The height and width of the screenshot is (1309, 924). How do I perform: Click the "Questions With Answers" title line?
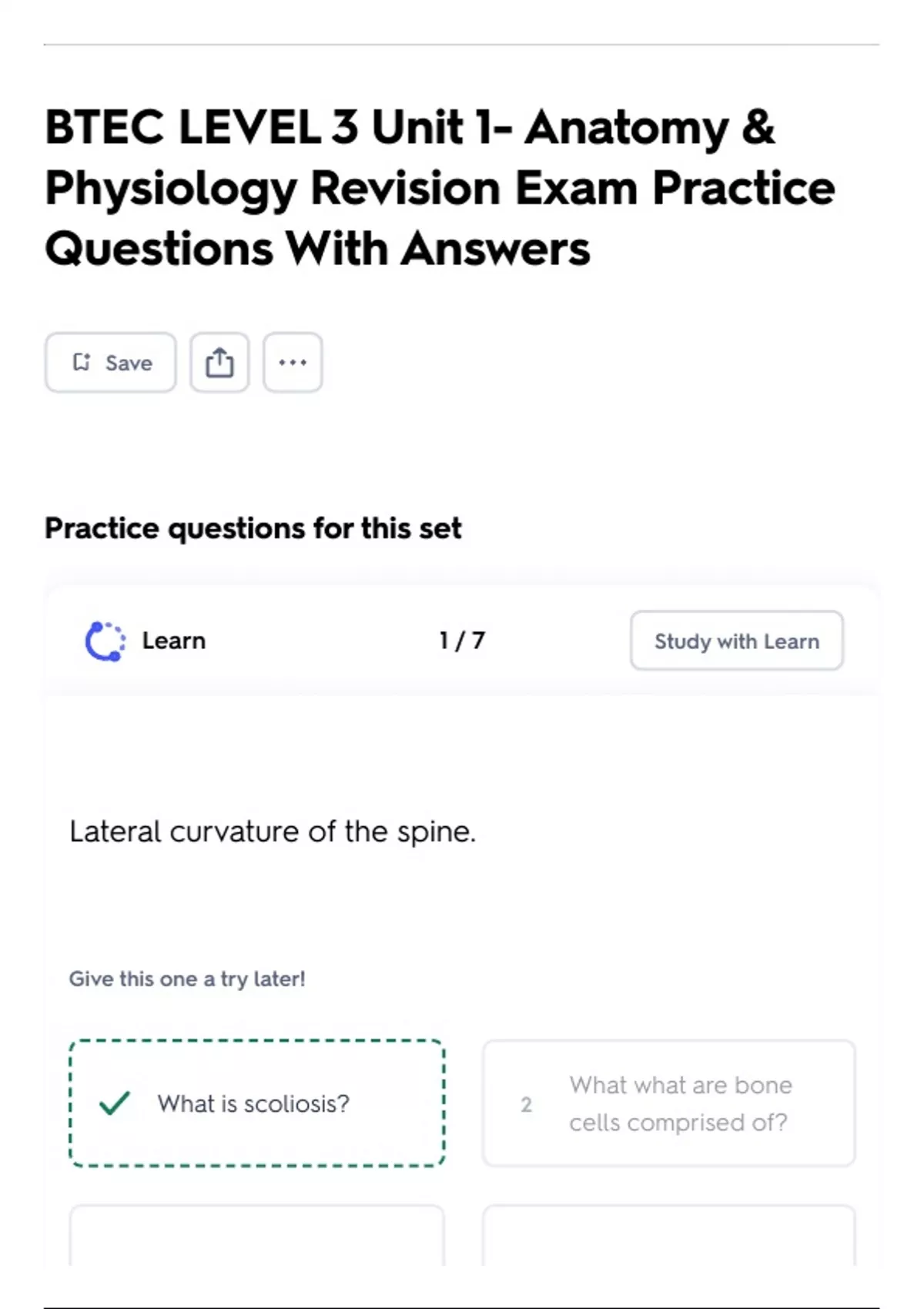pos(317,249)
